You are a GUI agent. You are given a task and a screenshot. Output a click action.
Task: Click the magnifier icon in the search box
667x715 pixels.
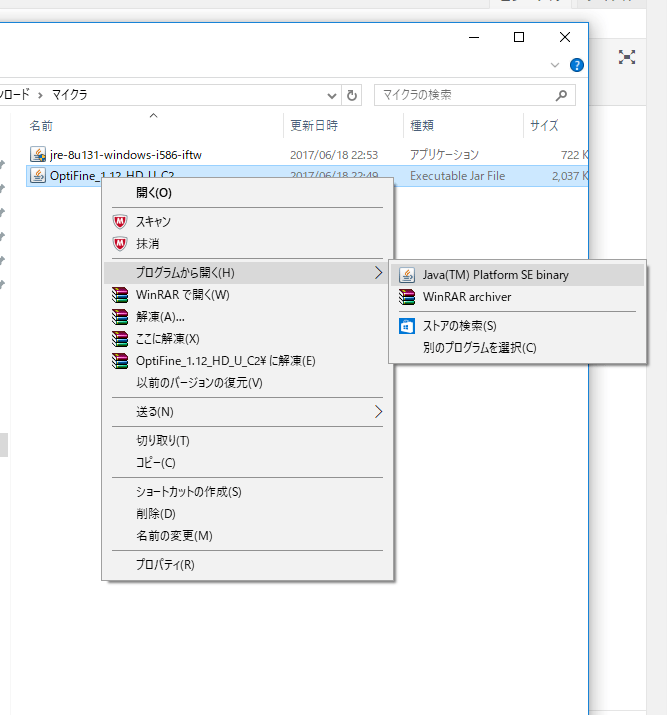pos(561,95)
